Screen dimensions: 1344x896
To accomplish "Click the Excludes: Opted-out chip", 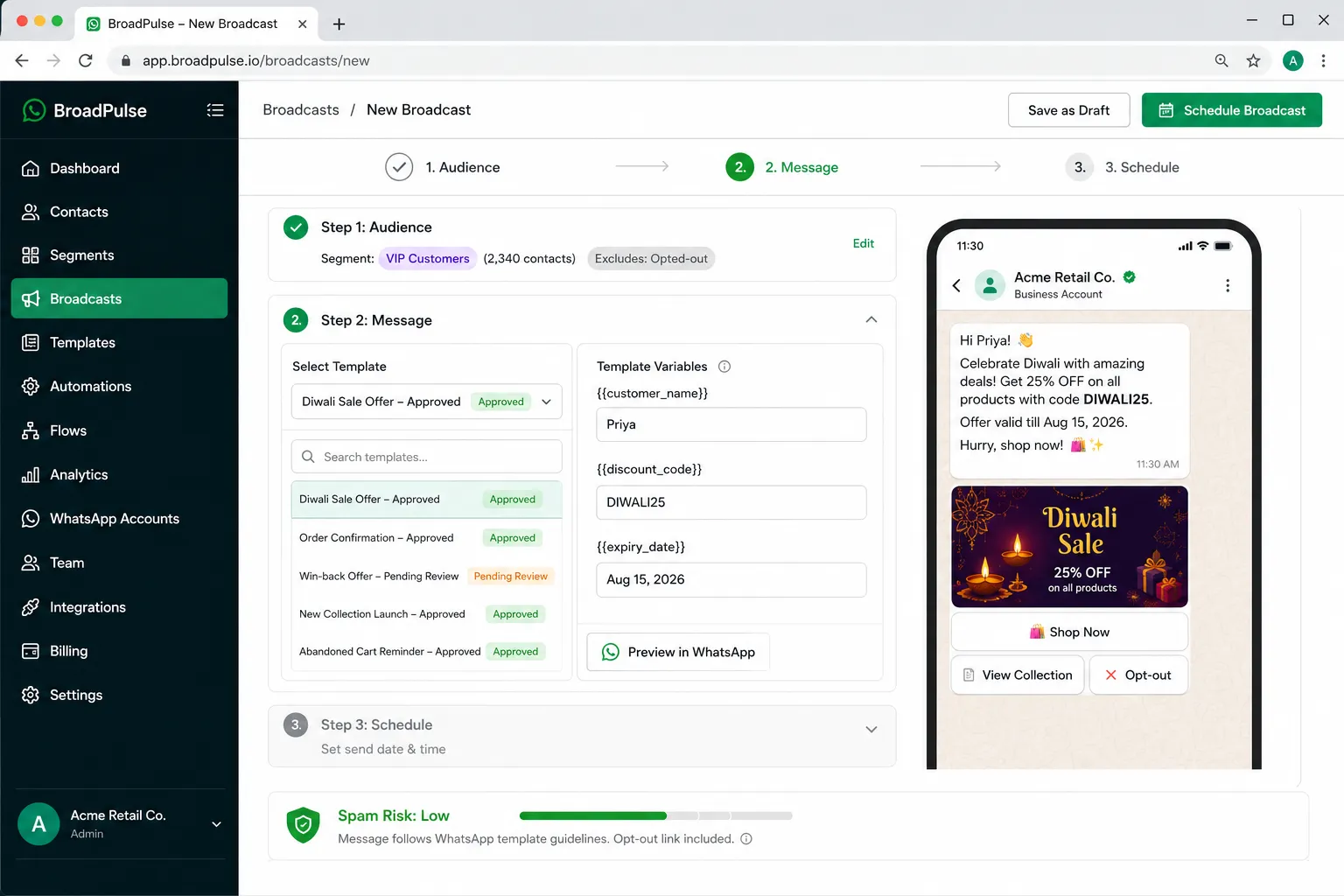I will pos(651,259).
